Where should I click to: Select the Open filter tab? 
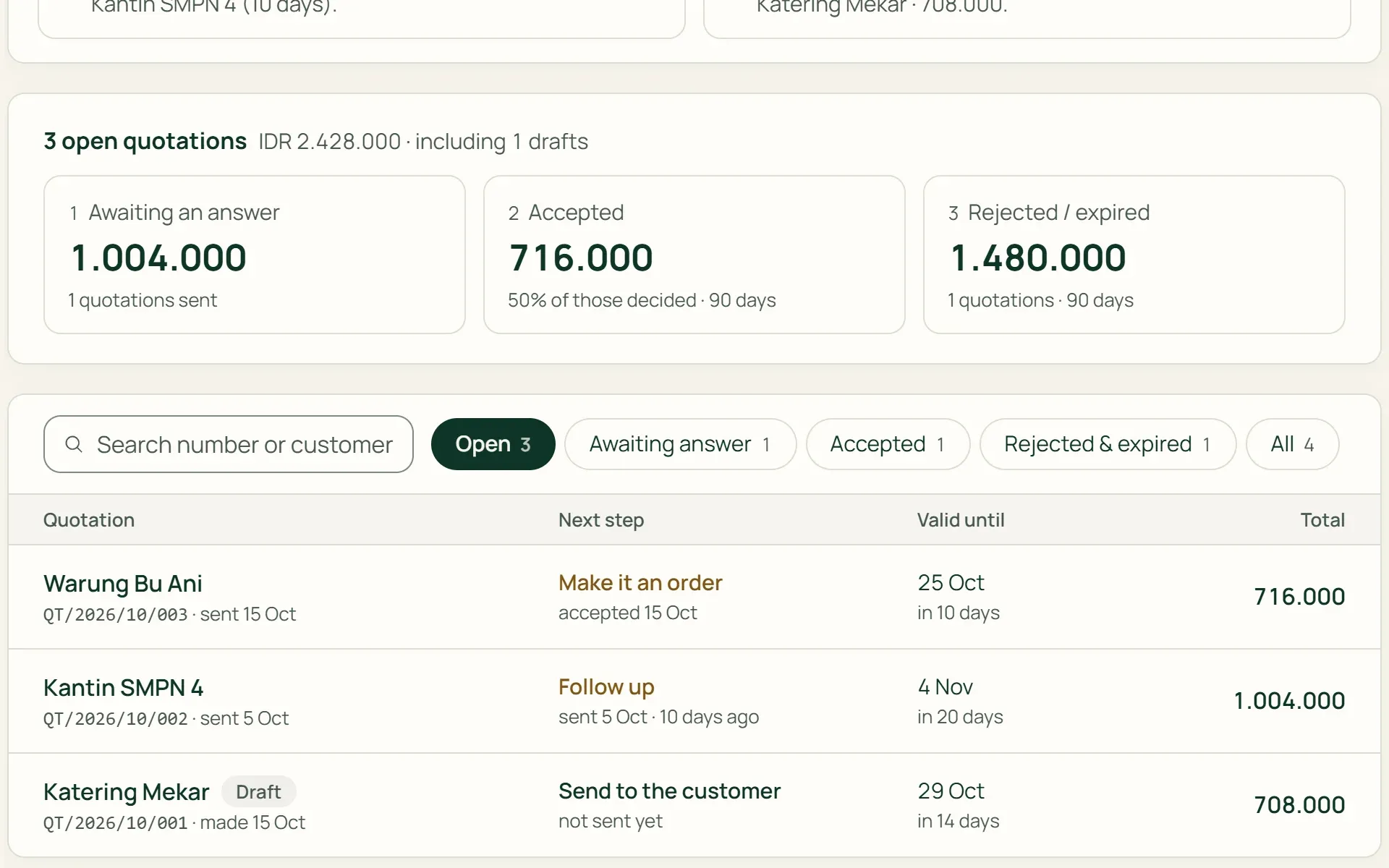[493, 444]
